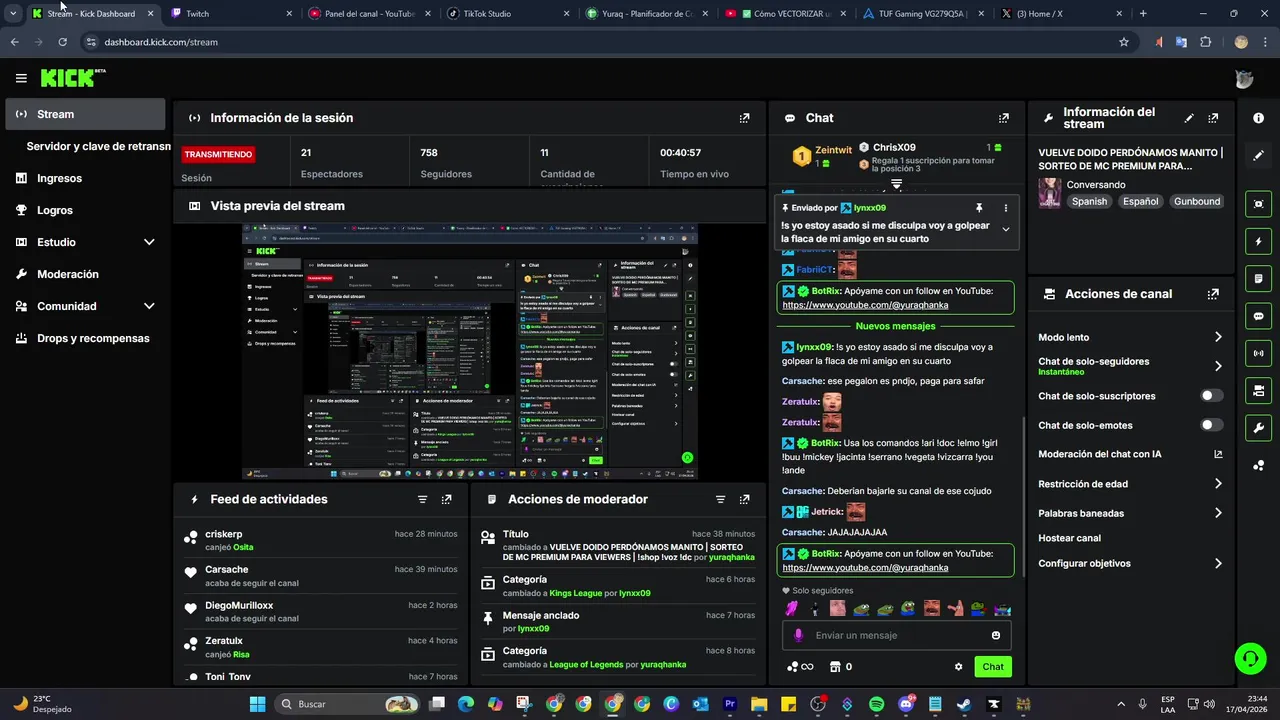Viewport: 1280px width, 720px height.
Task: Toggle Chat de solo-suscriptores switch
Action: pos(1211,396)
